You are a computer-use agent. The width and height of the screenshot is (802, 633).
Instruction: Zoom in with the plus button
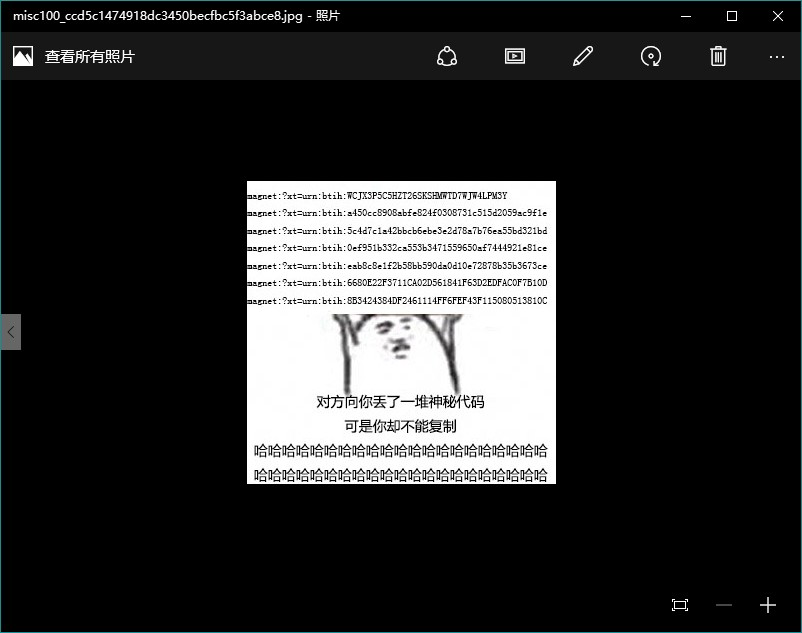coord(768,605)
